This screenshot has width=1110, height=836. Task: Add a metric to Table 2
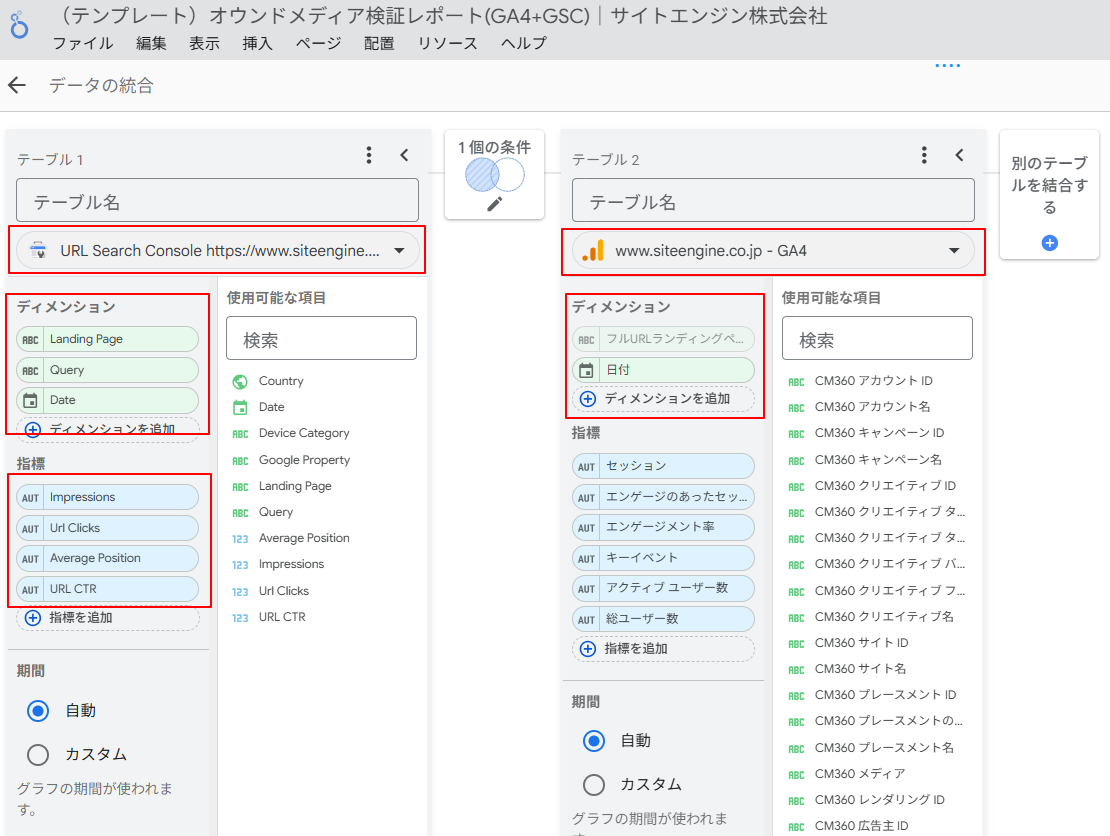click(663, 648)
